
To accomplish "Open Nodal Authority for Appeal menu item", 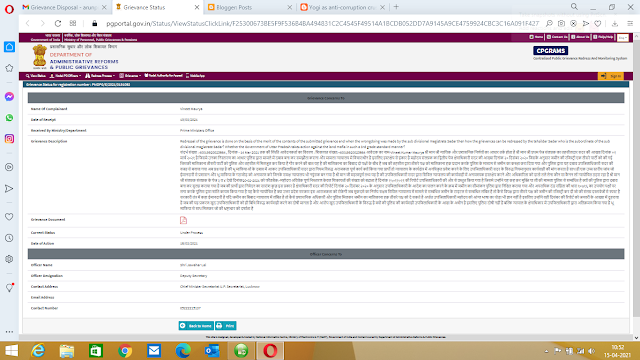I will 163,76.
